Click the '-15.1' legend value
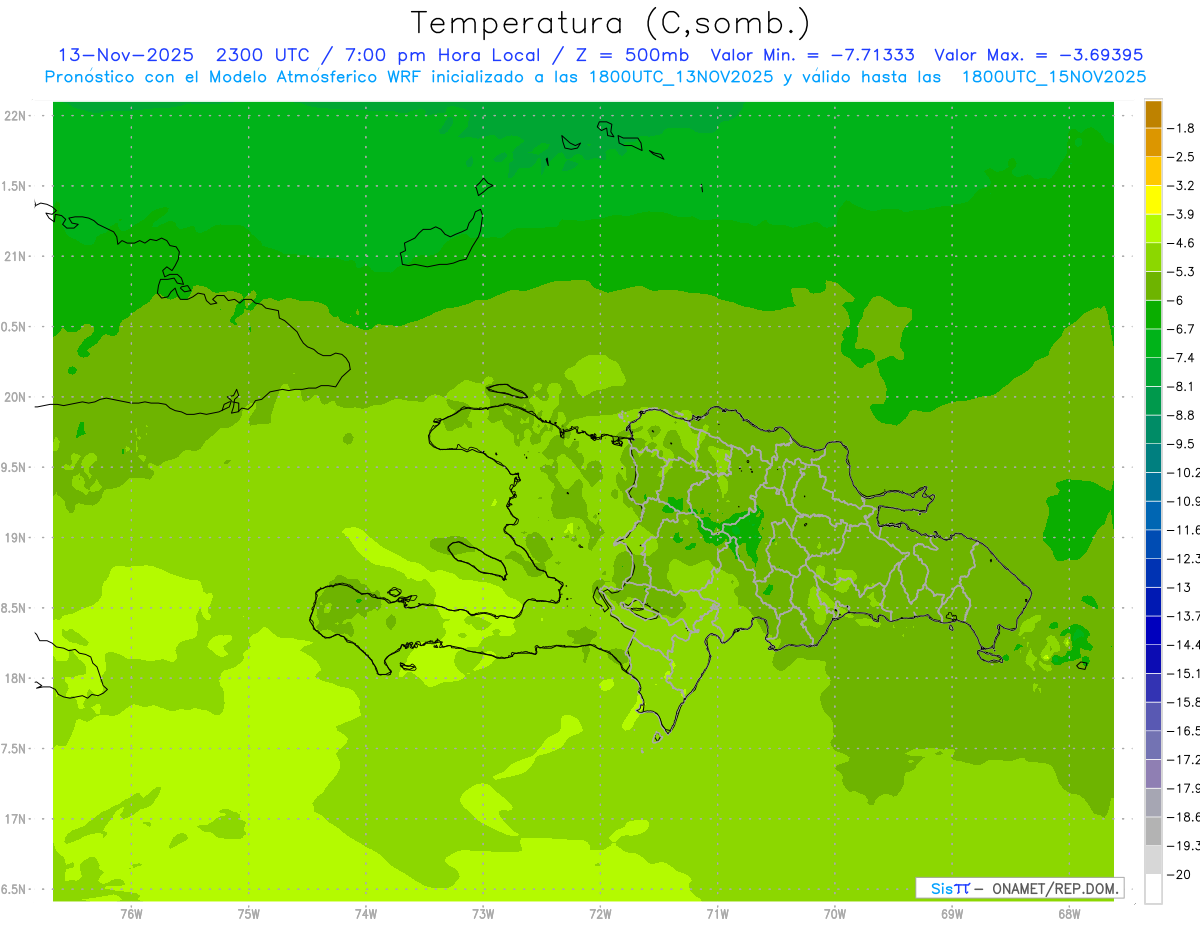The image size is (1200, 927). coord(1184,673)
